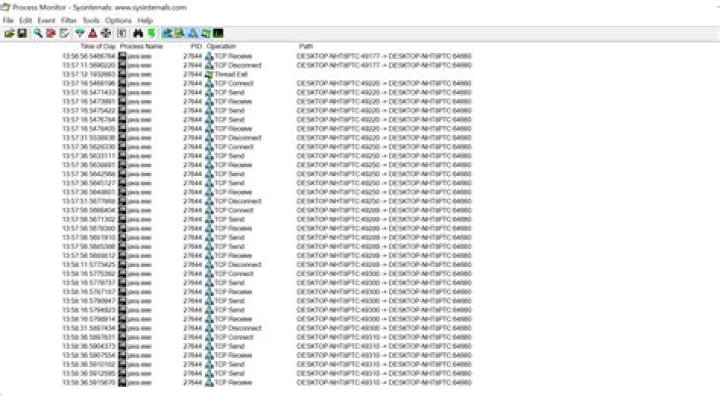
Task: Select the Include Process From Window crosshair icon
Action: pos(106,34)
